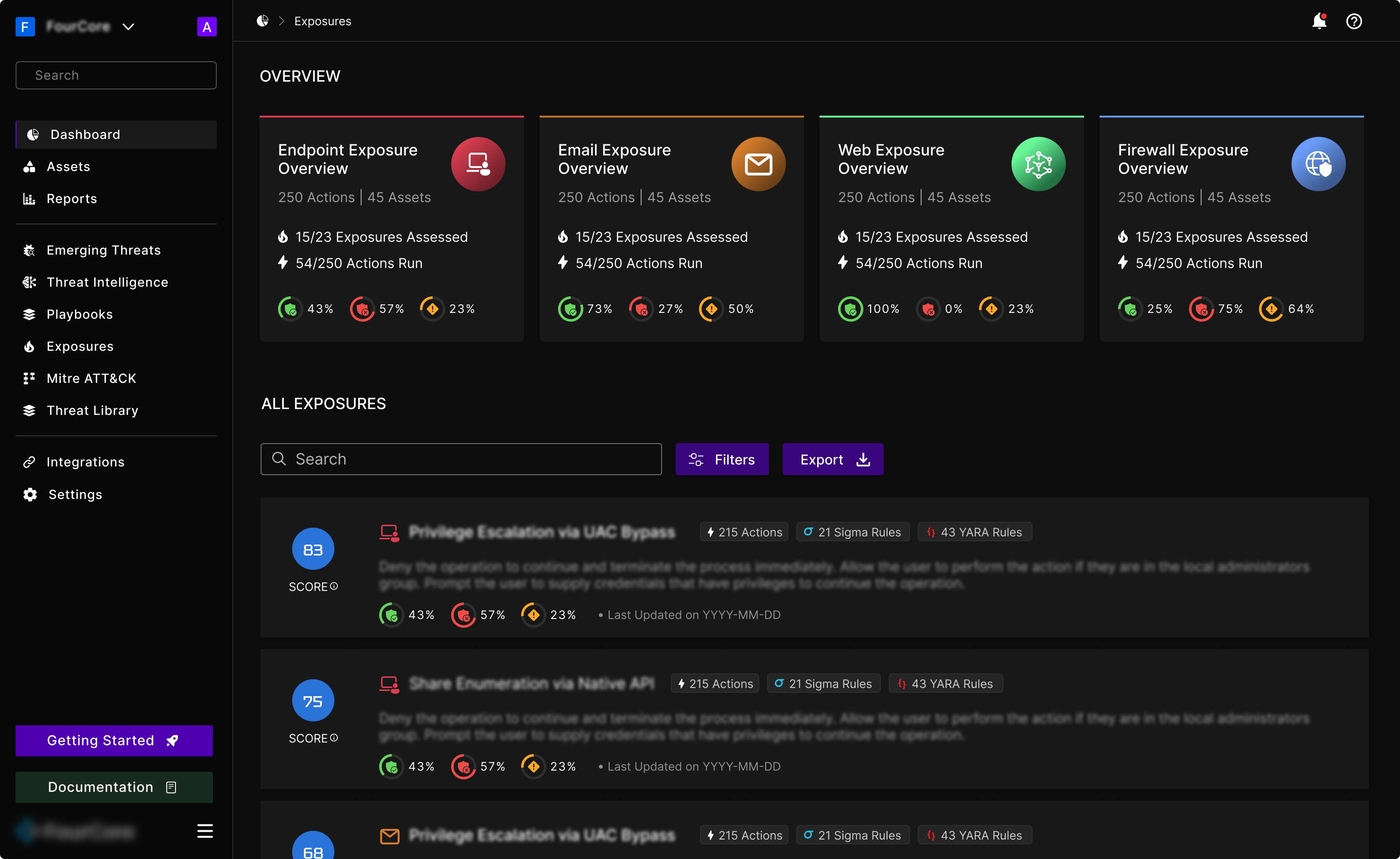Open the help question mark icon
Screen dimensions: 1400x859
pyautogui.click(x=1354, y=21)
